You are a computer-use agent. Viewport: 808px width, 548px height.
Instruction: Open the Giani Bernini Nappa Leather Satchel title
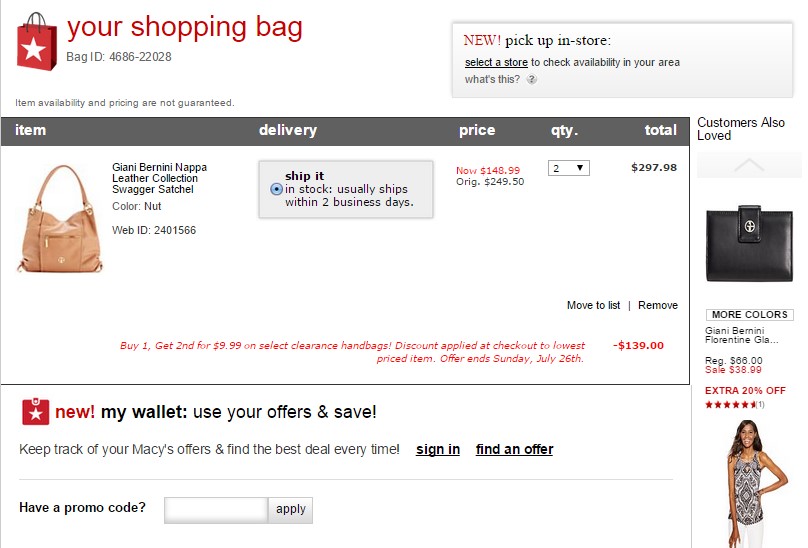tap(159, 178)
